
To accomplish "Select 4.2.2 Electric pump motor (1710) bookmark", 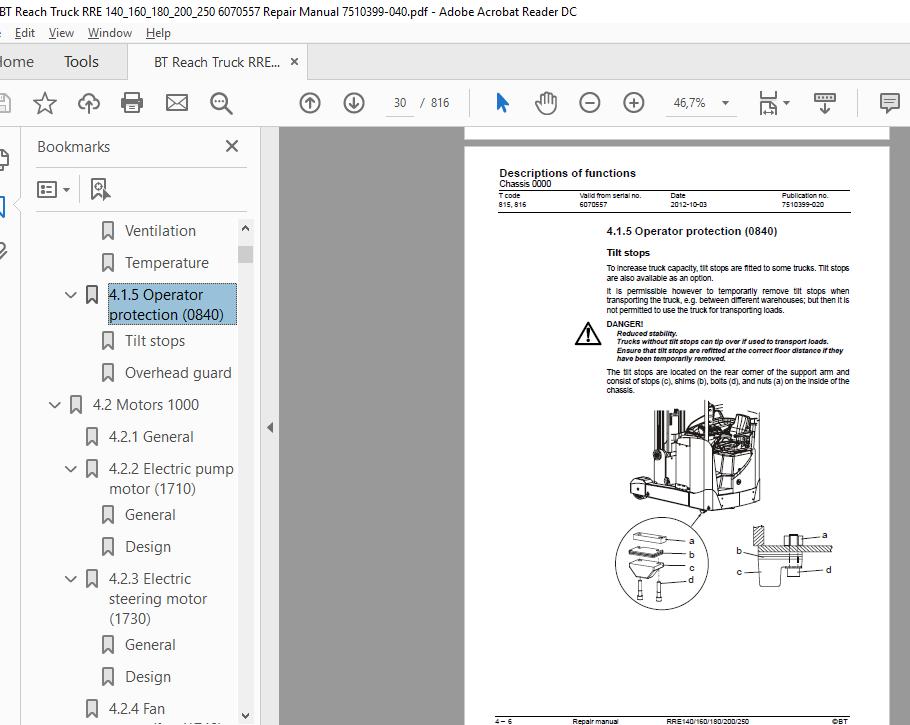I will click(x=171, y=478).
